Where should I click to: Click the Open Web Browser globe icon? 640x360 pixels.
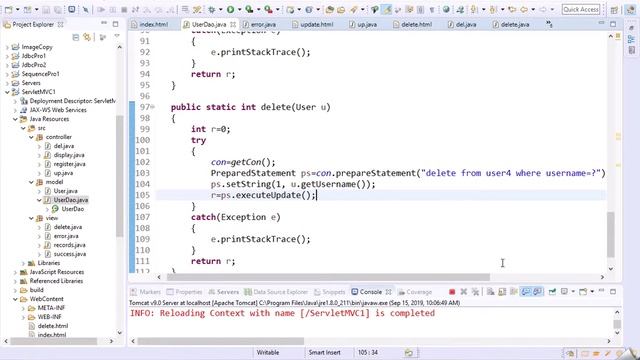(446, 9)
